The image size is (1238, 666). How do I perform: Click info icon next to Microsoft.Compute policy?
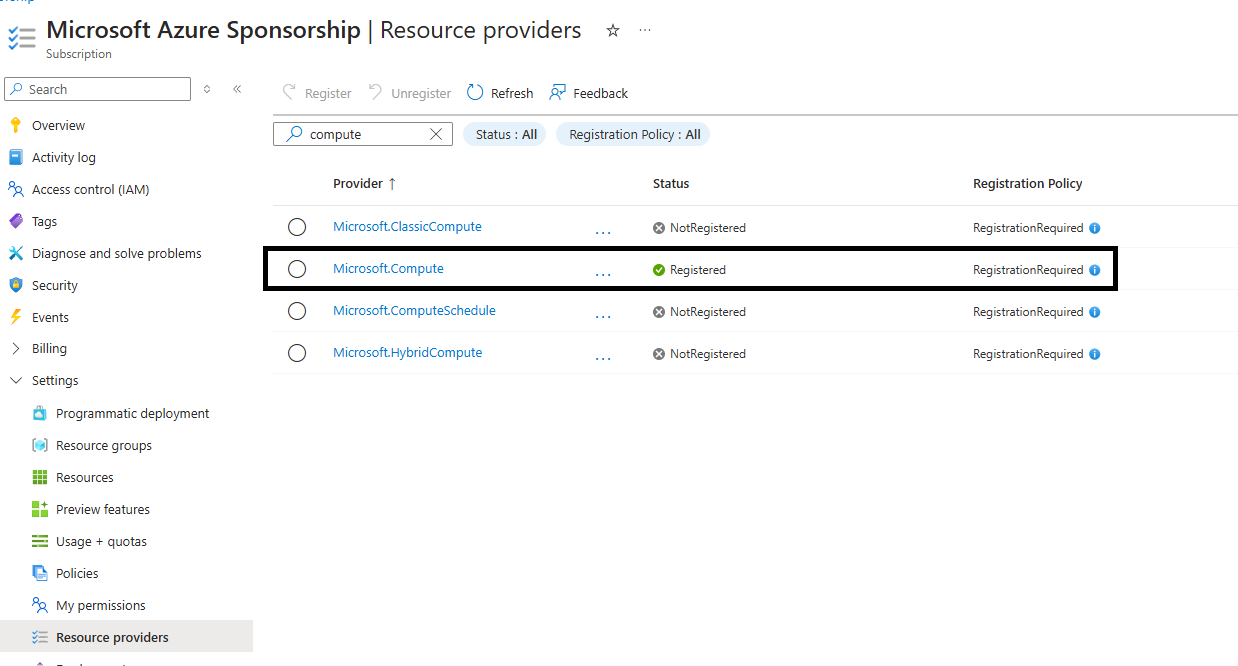tap(1094, 270)
